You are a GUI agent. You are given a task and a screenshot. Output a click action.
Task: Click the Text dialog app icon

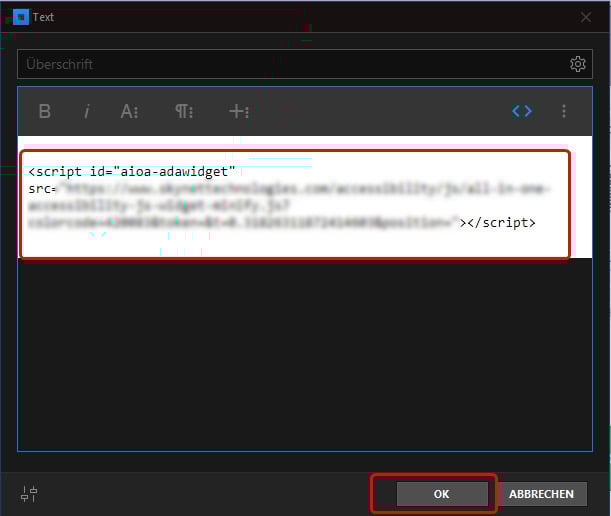[x=21, y=17]
